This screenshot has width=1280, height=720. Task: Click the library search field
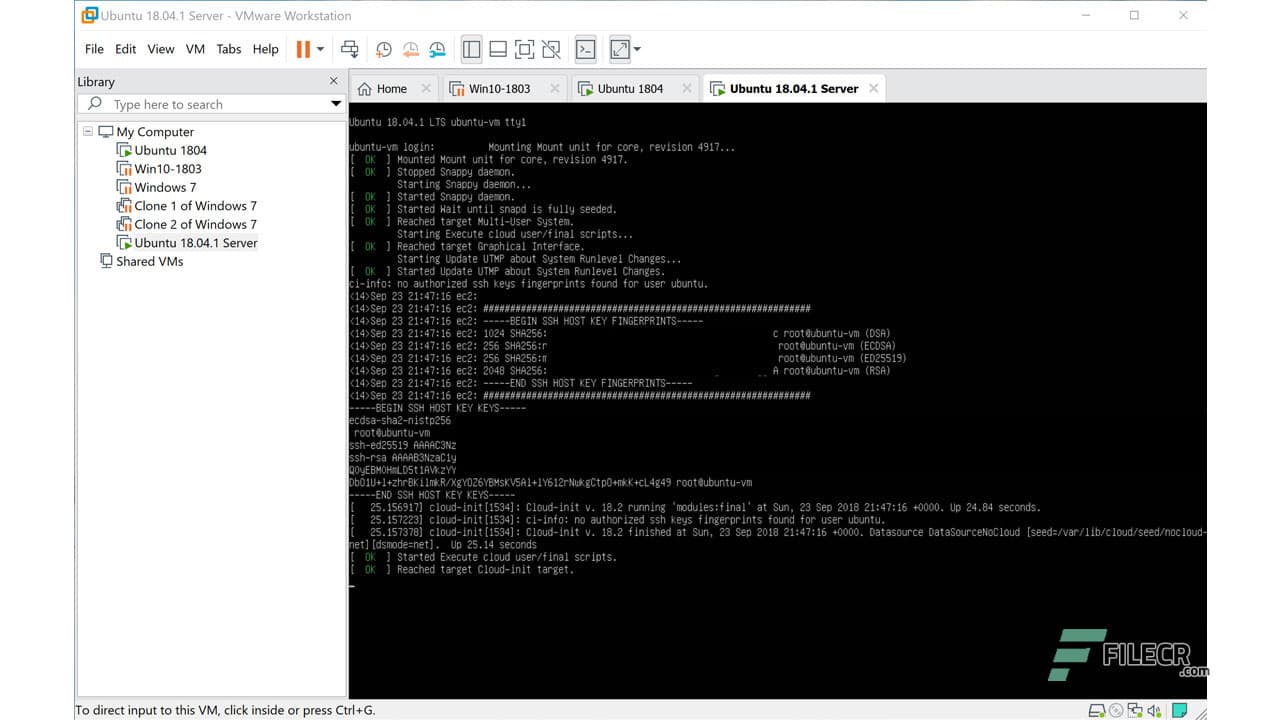click(x=200, y=103)
